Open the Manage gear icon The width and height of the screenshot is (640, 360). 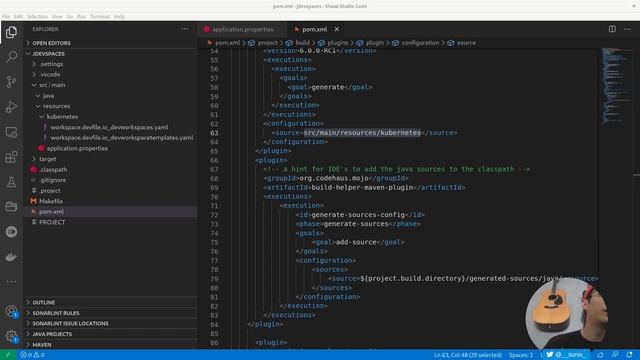point(11,336)
